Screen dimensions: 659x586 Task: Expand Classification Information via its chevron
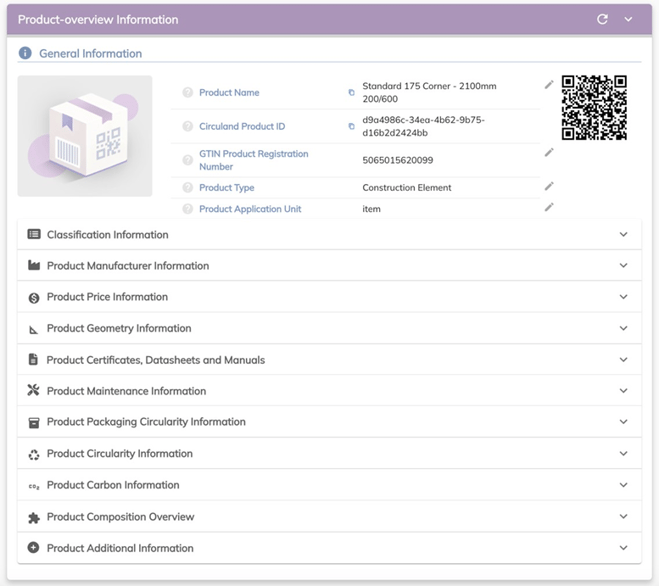pyautogui.click(x=624, y=234)
